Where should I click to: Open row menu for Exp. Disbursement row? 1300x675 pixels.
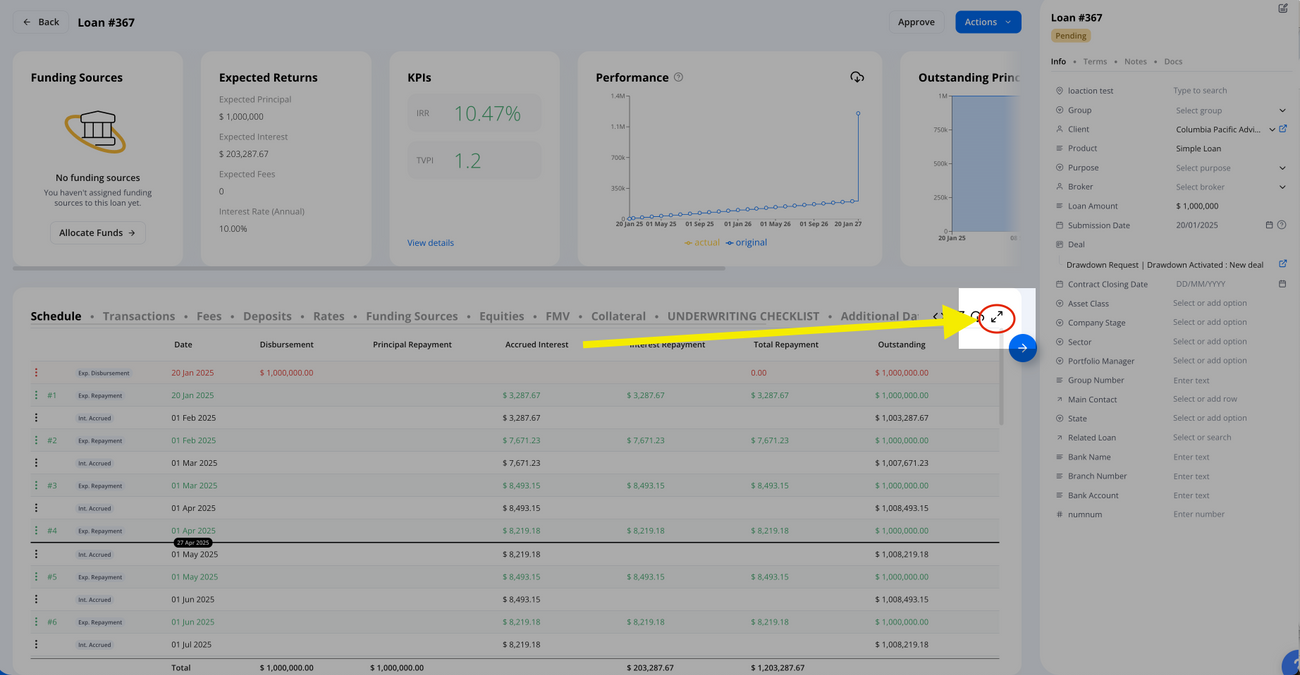click(x=36, y=373)
